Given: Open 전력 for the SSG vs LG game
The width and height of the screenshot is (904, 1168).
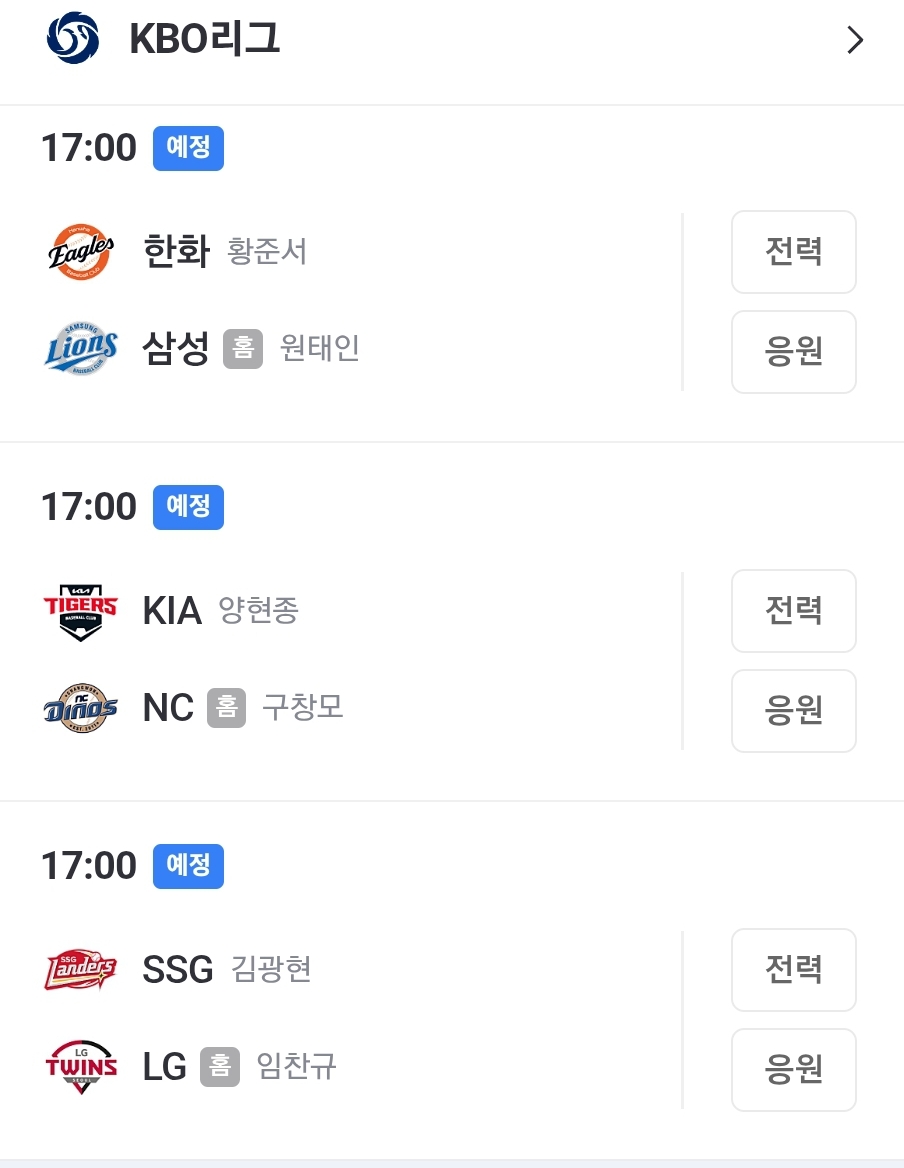Looking at the screenshot, I should (793, 970).
